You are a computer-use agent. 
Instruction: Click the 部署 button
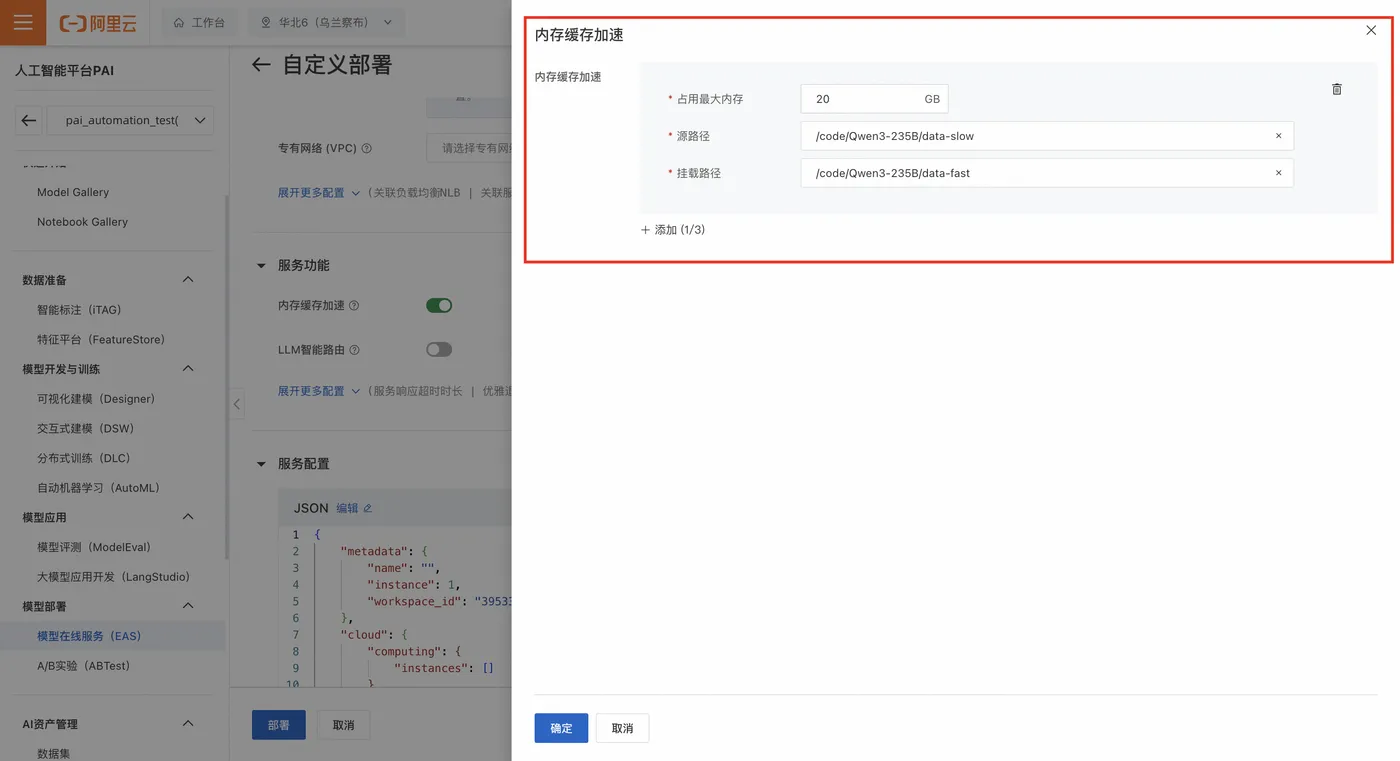pos(279,725)
